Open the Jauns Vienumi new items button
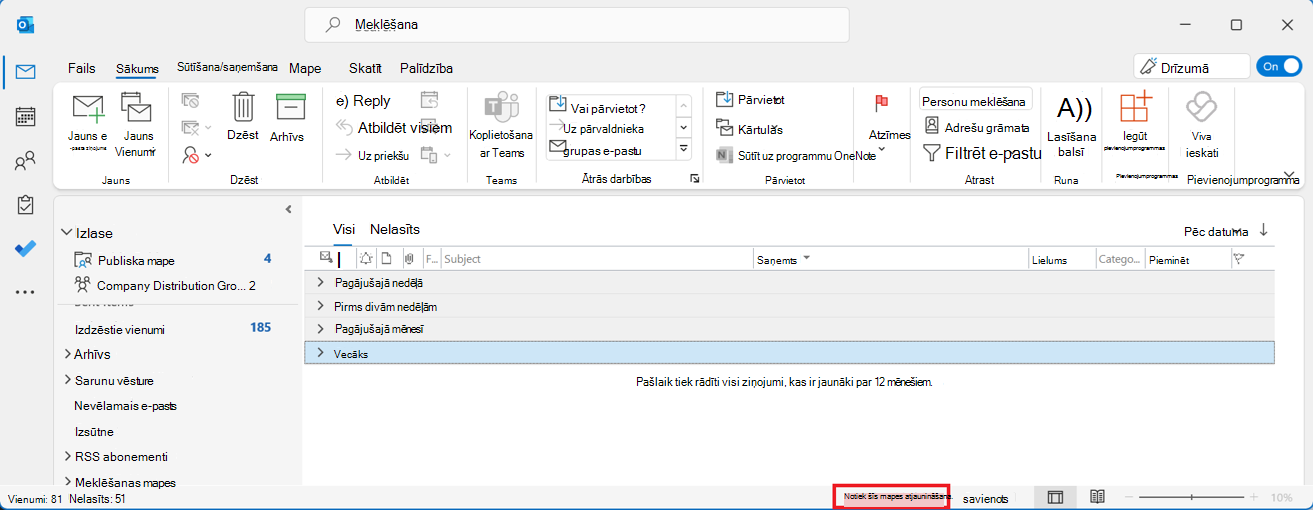1313x510 pixels. (135, 123)
